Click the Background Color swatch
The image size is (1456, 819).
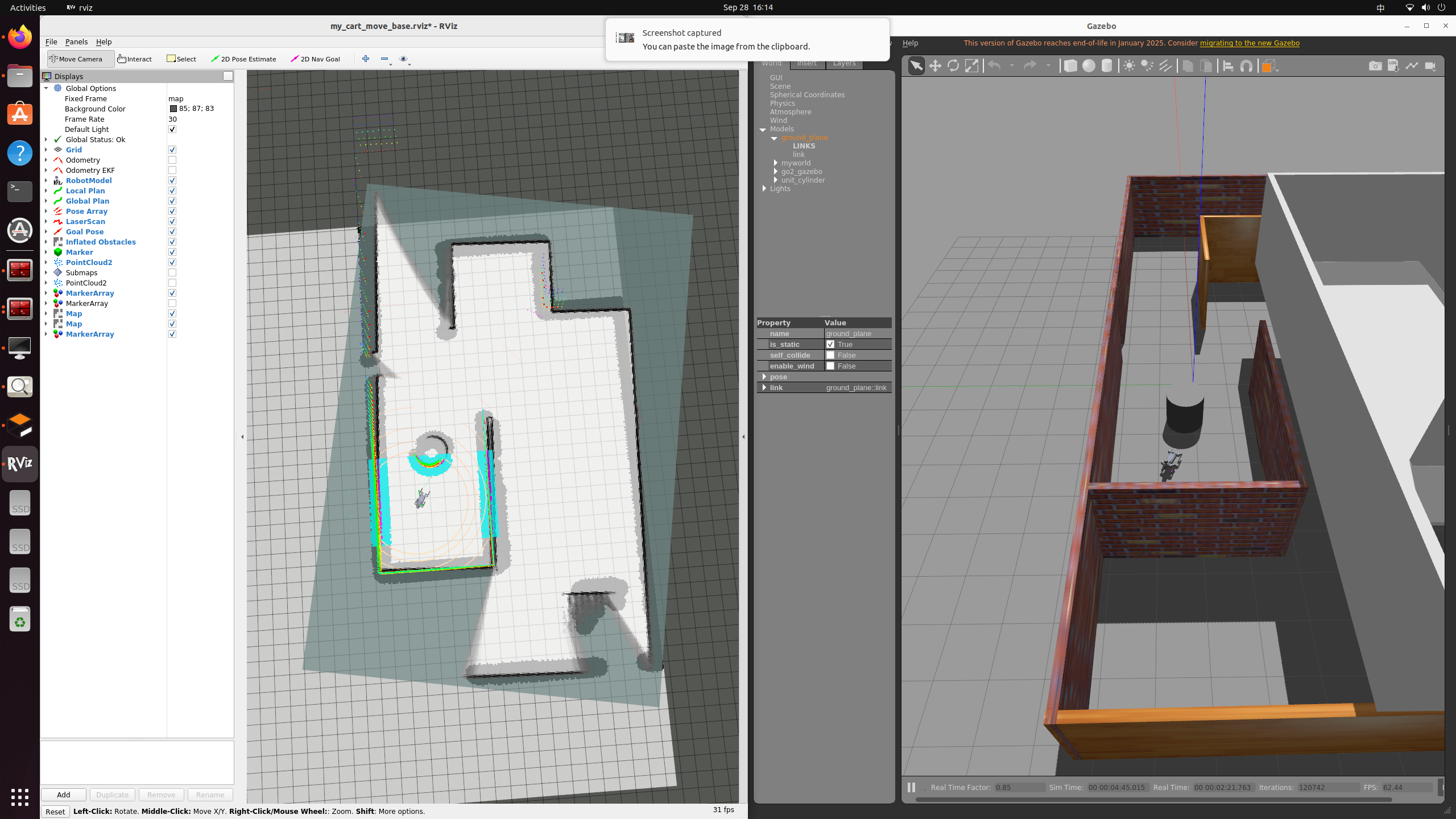(173, 109)
